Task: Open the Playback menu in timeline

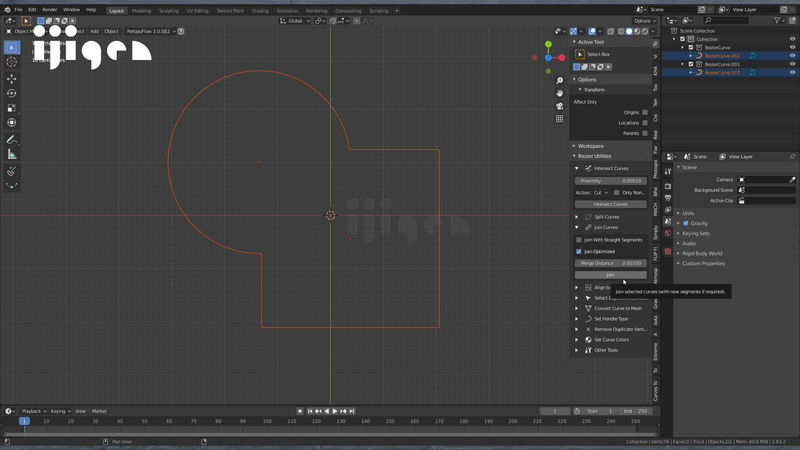Action: pyautogui.click(x=34, y=411)
